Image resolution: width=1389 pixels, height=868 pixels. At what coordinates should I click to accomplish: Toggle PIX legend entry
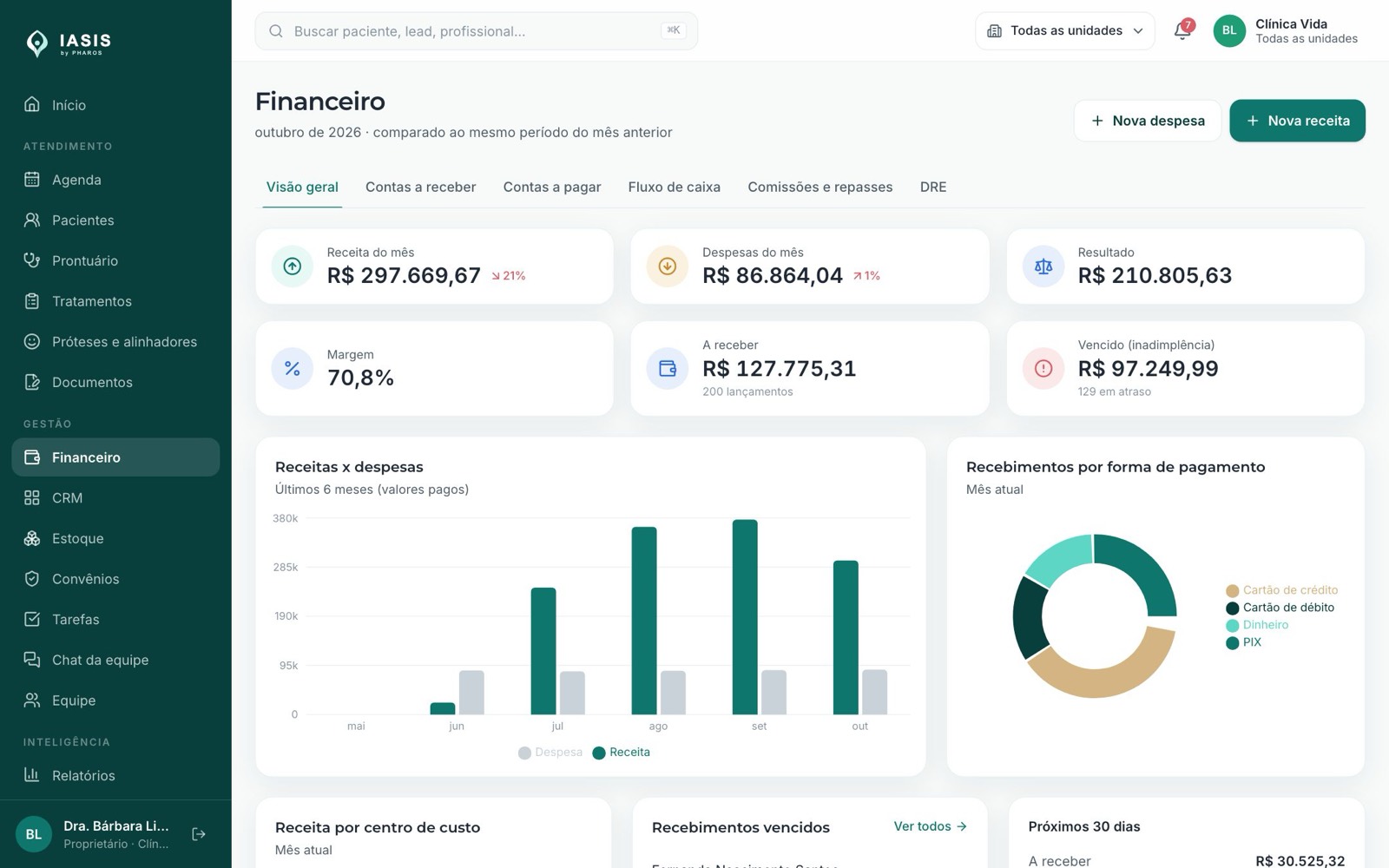(x=1244, y=642)
